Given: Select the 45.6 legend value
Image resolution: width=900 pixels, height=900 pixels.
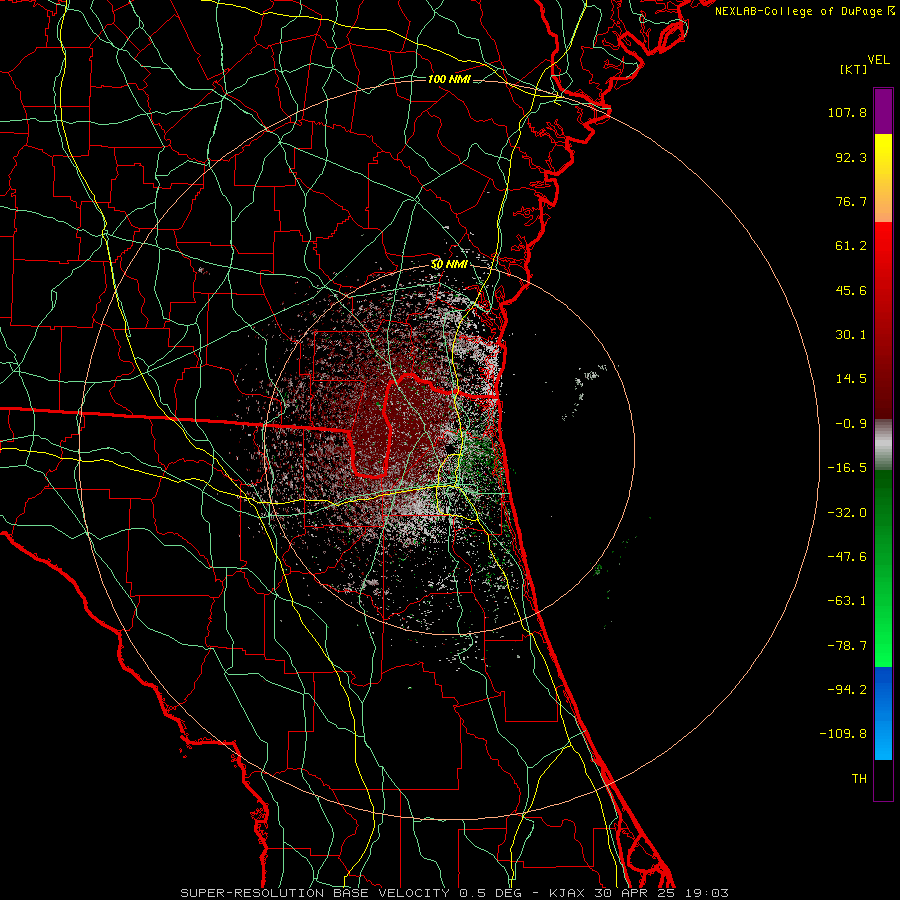Looking at the screenshot, I should click(x=851, y=290).
